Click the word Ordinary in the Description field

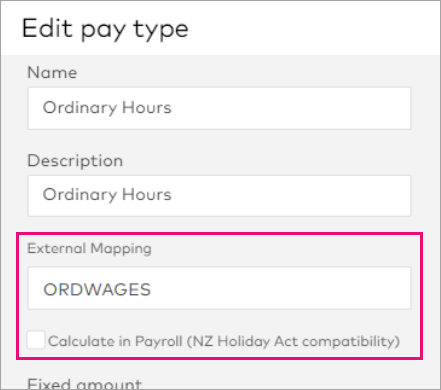coord(80,195)
